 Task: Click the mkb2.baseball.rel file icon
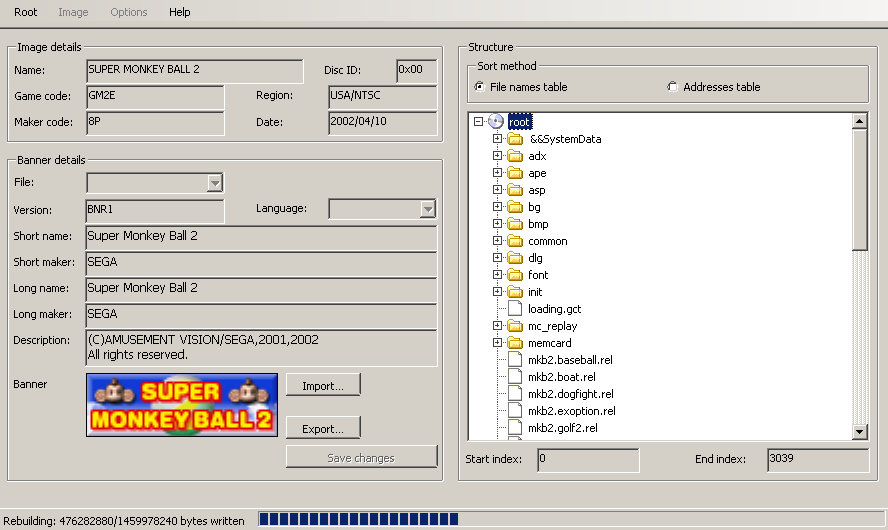click(515, 360)
